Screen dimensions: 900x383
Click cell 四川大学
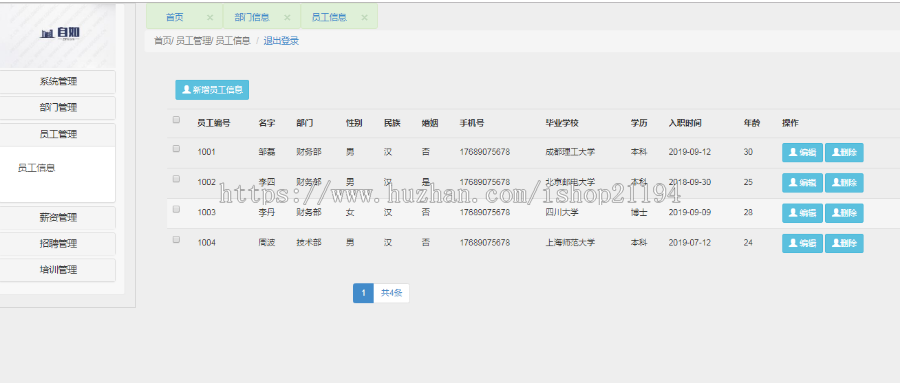562,212
